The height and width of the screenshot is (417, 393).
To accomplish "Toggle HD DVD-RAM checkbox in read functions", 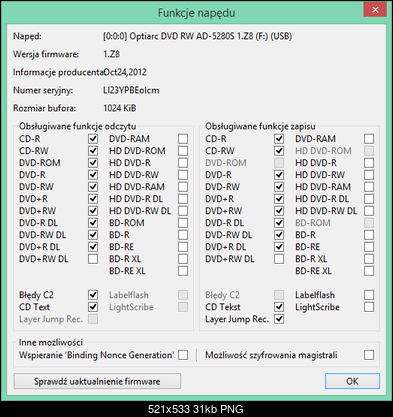I will 183,187.
